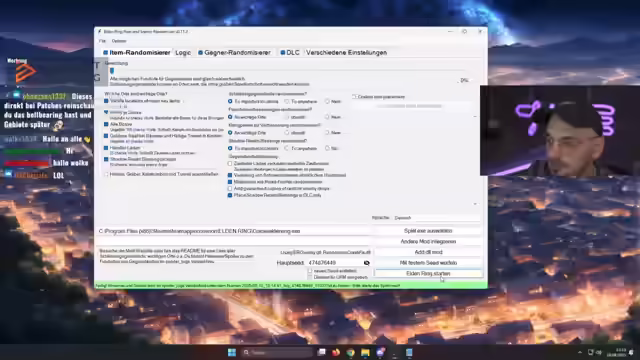Click the ELDEN RING exe path field
Screen dimensions: 640x360
pos(233,231)
